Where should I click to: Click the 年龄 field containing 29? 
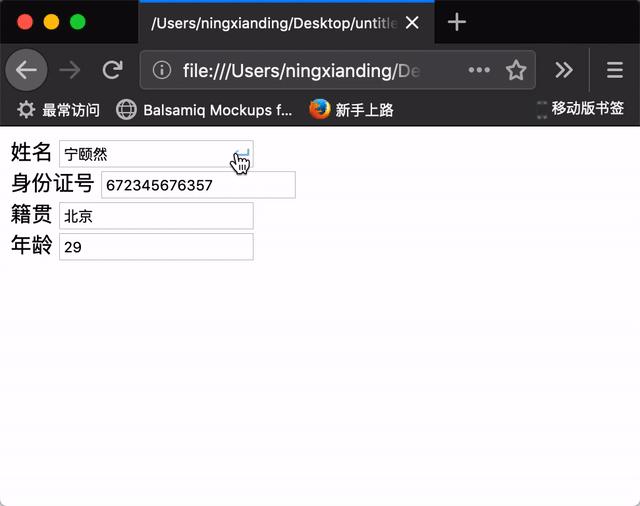156,246
